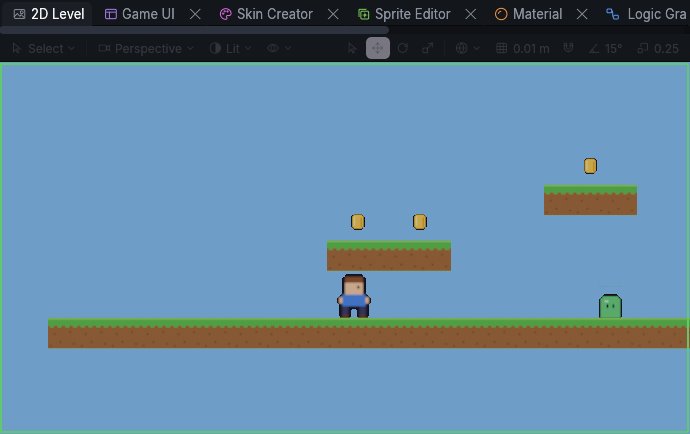This screenshot has height=434, width=690.
Task: Toggle the grid snap icon
Action: tap(502, 48)
